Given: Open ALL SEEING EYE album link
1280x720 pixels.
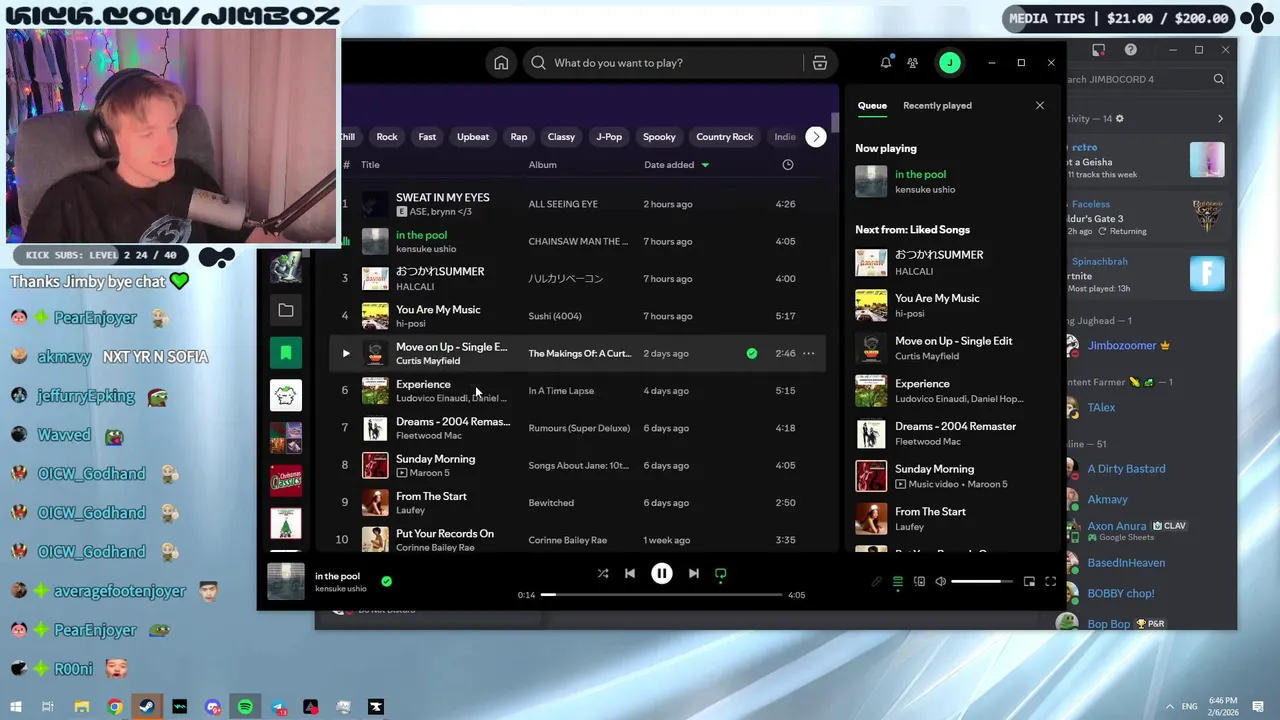Looking at the screenshot, I should click(563, 204).
